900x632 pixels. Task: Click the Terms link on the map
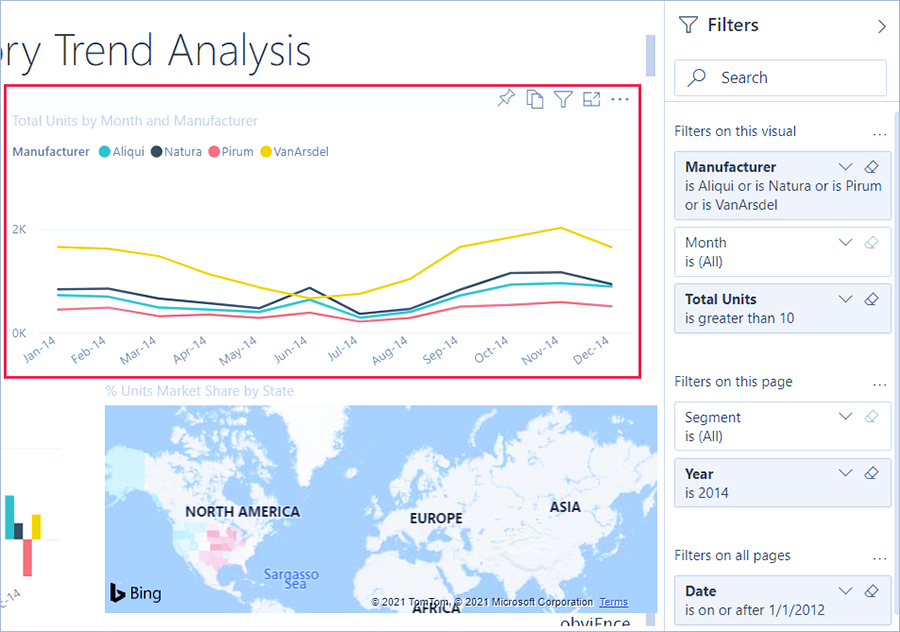(x=613, y=602)
